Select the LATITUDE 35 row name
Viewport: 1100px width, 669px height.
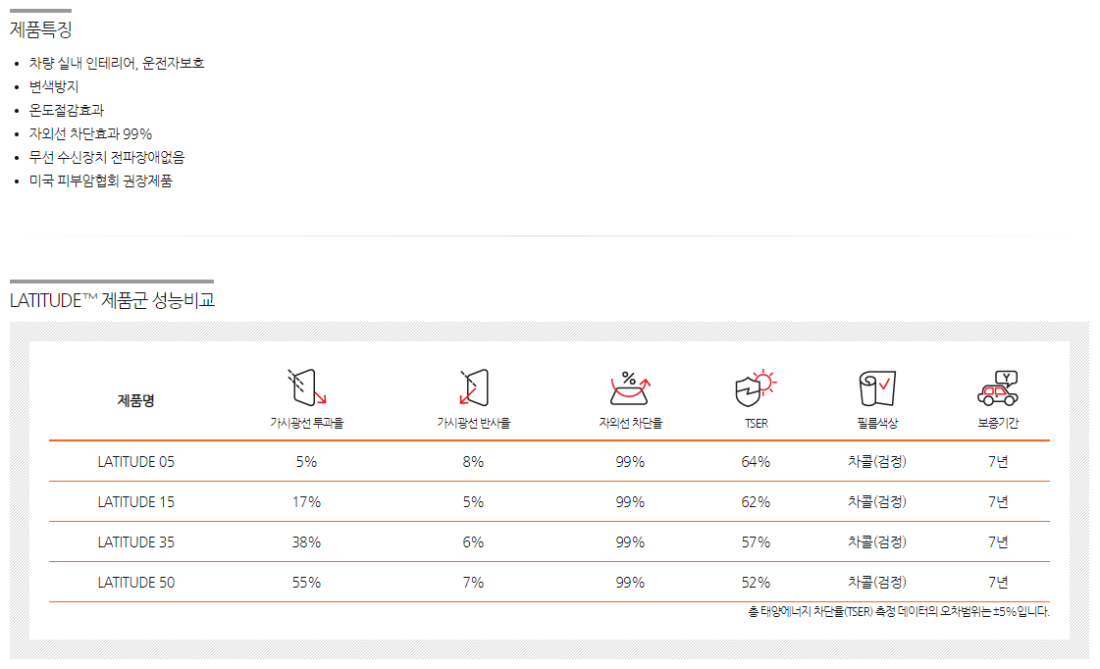point(136,542)
